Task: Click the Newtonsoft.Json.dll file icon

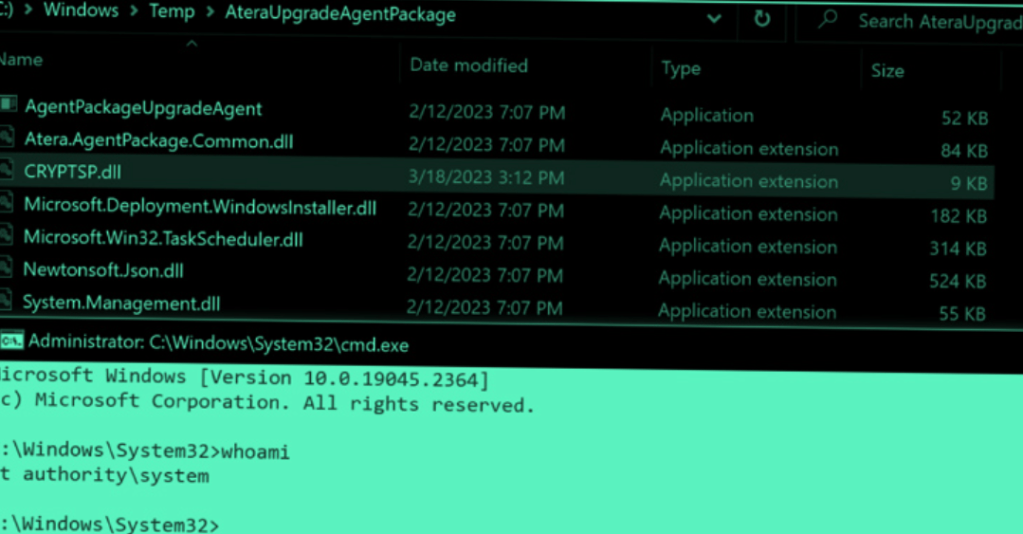Action: (x=6, y=269)
